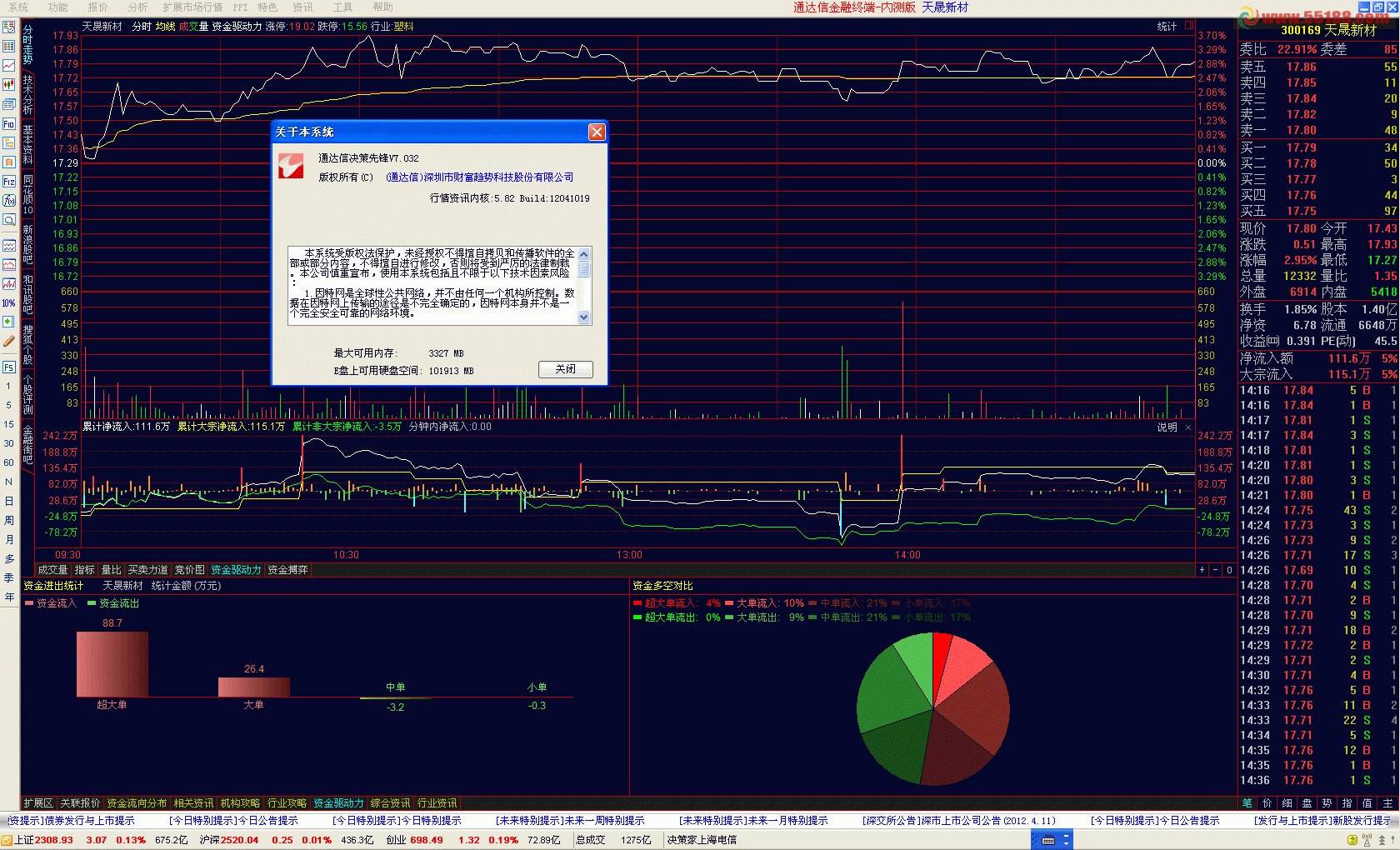
Task: Click the F12 icon in left toolbar
Action: [9, 181]
